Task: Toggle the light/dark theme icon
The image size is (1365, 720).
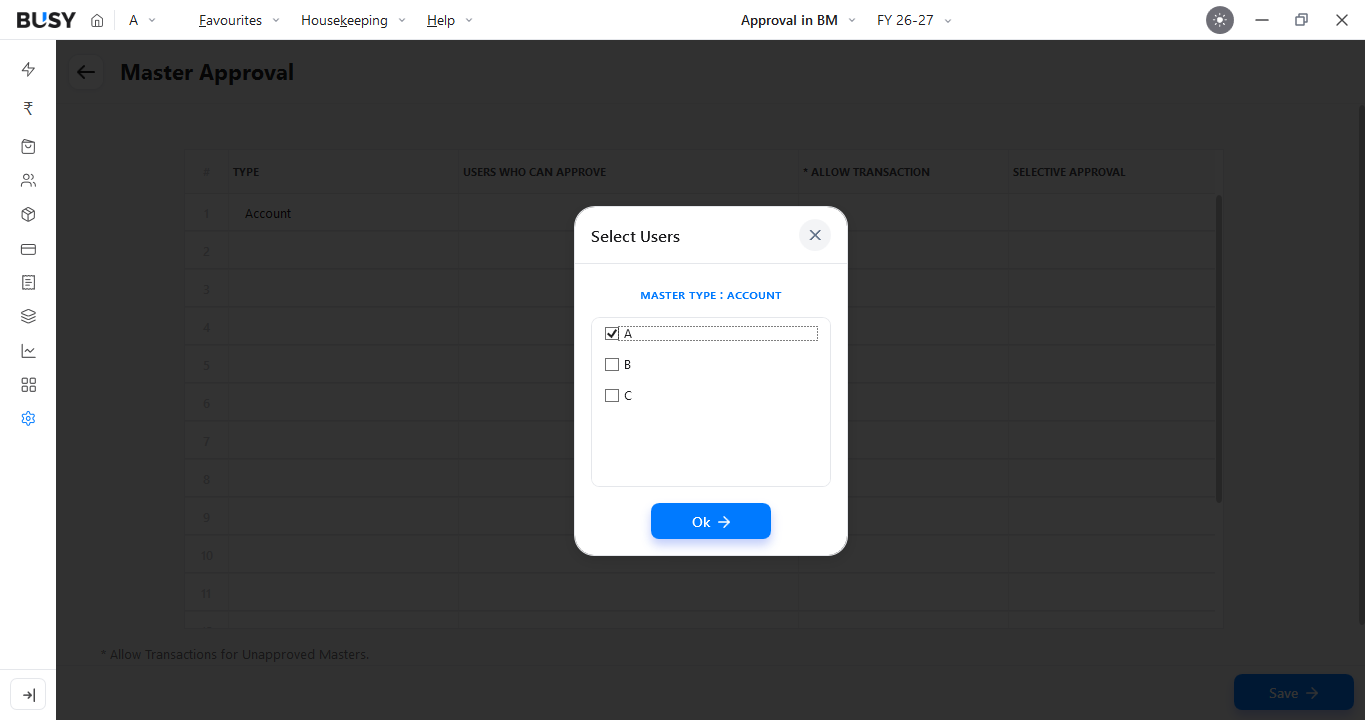Action: click(x=1220, y=20)
